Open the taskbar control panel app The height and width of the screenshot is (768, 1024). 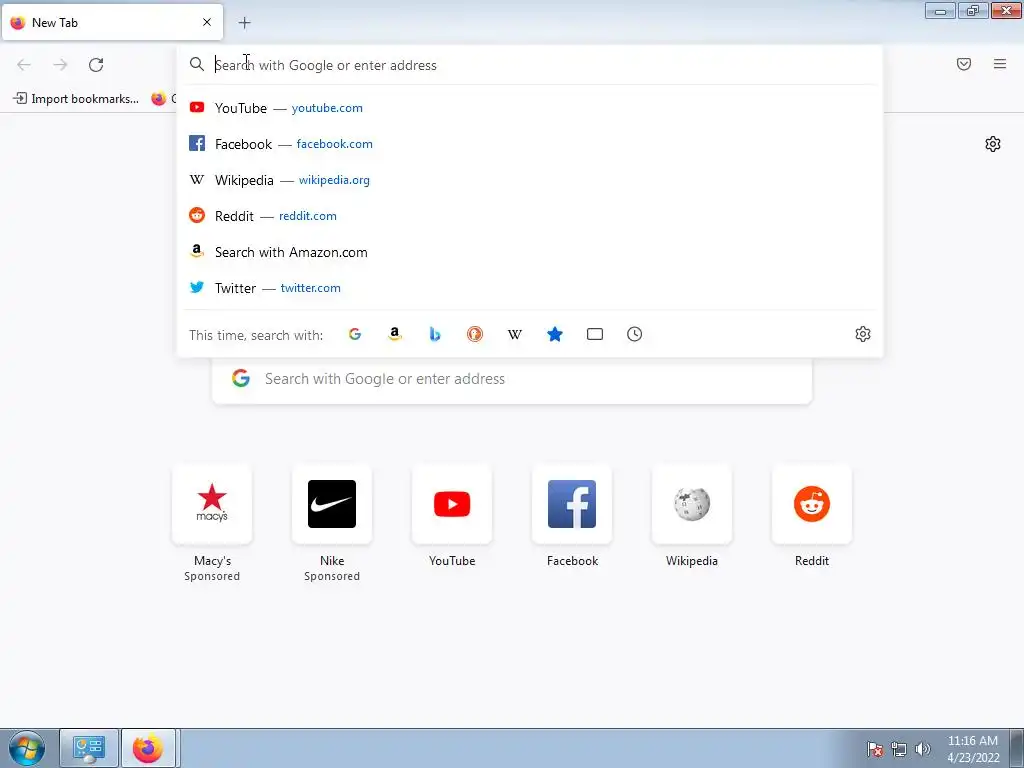[89, 748]
